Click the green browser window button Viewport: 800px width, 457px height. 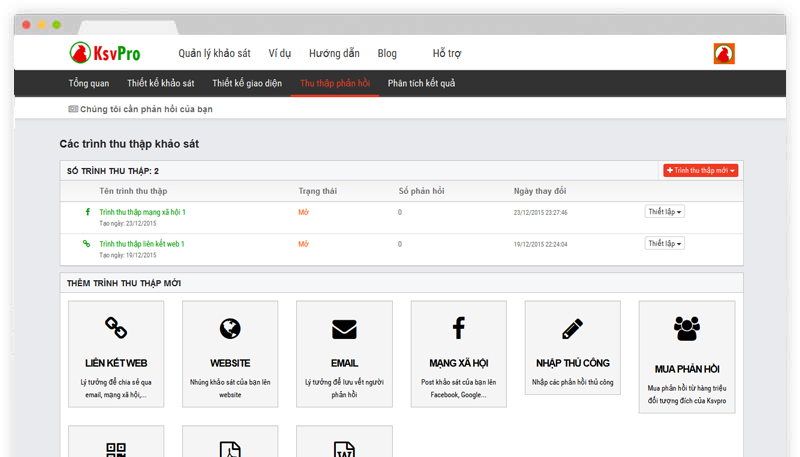[x=57, y=24]
